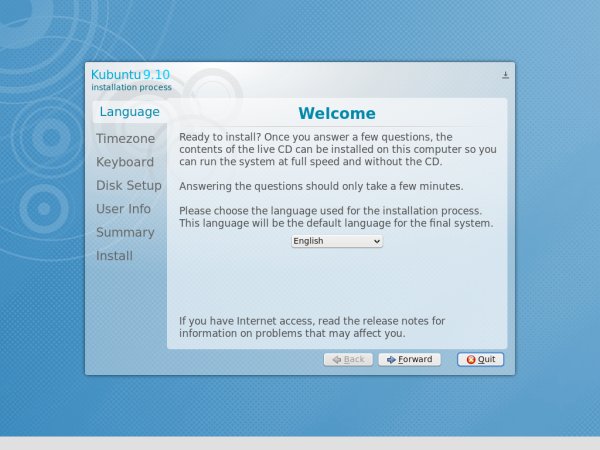This screenshot has width=600, height=450.
Task: Open the Disk Setup step
Action: [x=129, y=185]
